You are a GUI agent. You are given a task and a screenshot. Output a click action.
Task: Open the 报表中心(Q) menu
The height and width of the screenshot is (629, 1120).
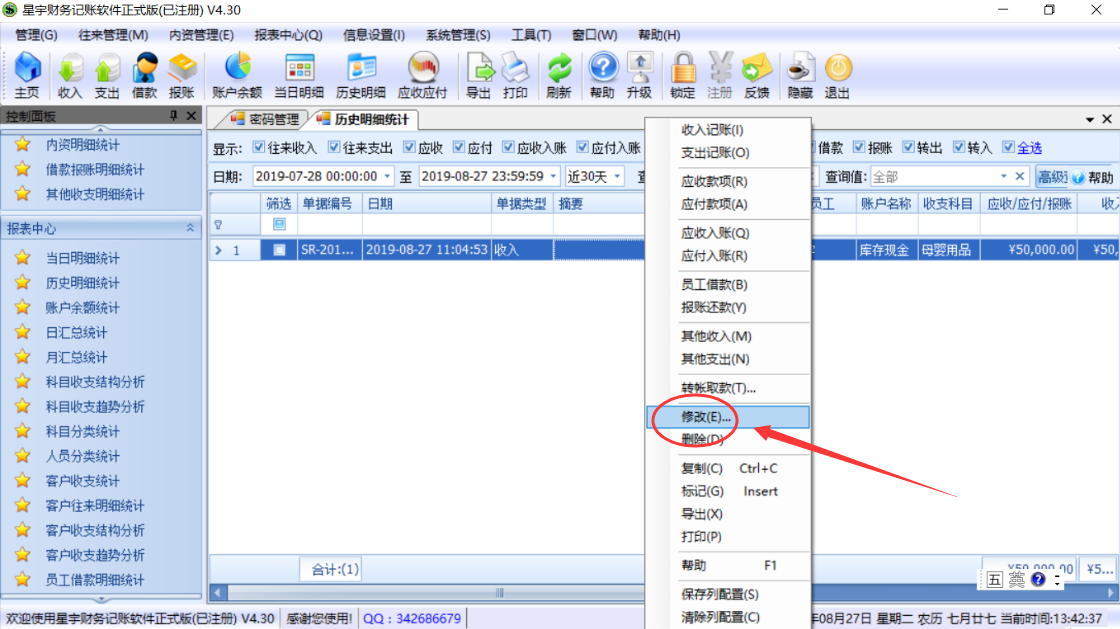coord(288,34)
